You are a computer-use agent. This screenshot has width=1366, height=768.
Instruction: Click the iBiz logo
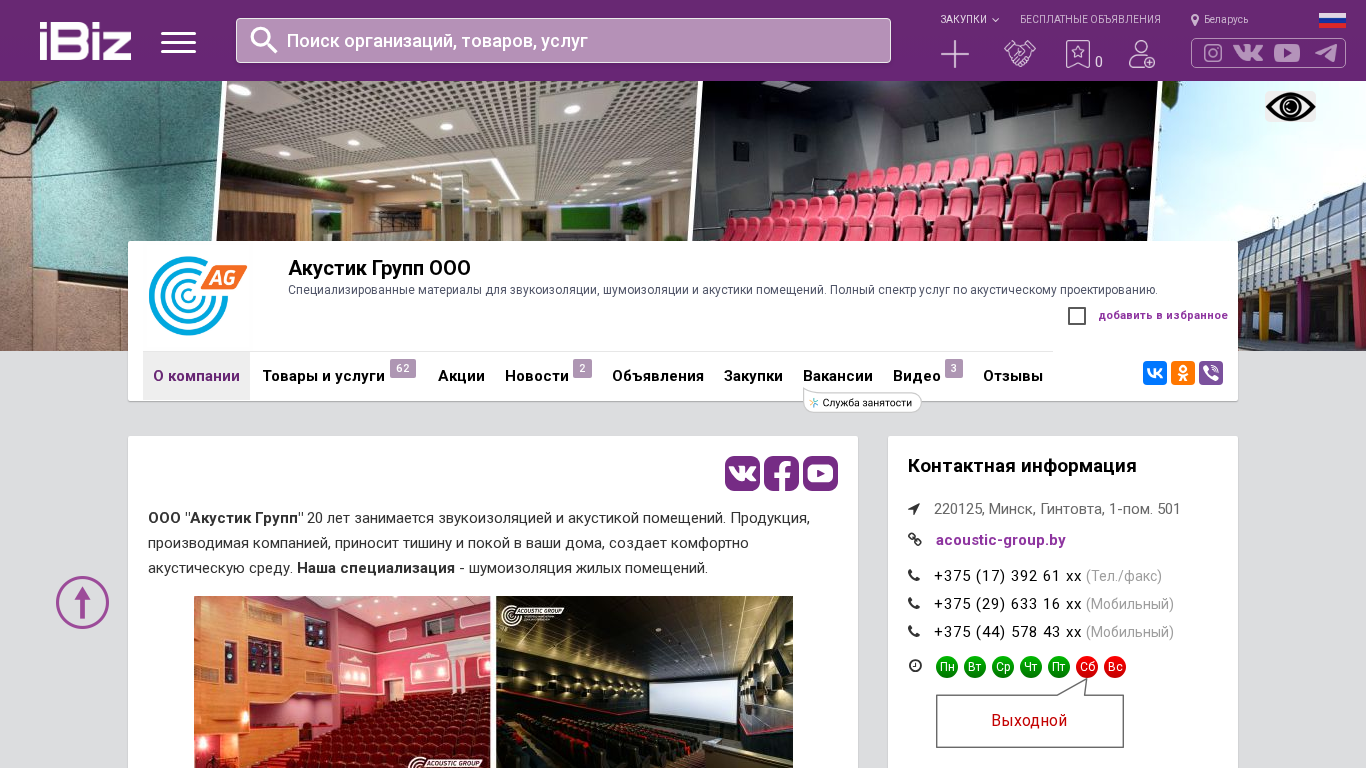[x=85, y=41]
